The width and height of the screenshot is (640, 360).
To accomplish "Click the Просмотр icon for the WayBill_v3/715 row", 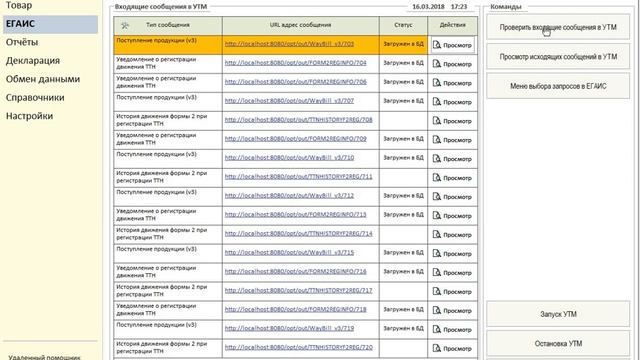I will pos(437,253).
